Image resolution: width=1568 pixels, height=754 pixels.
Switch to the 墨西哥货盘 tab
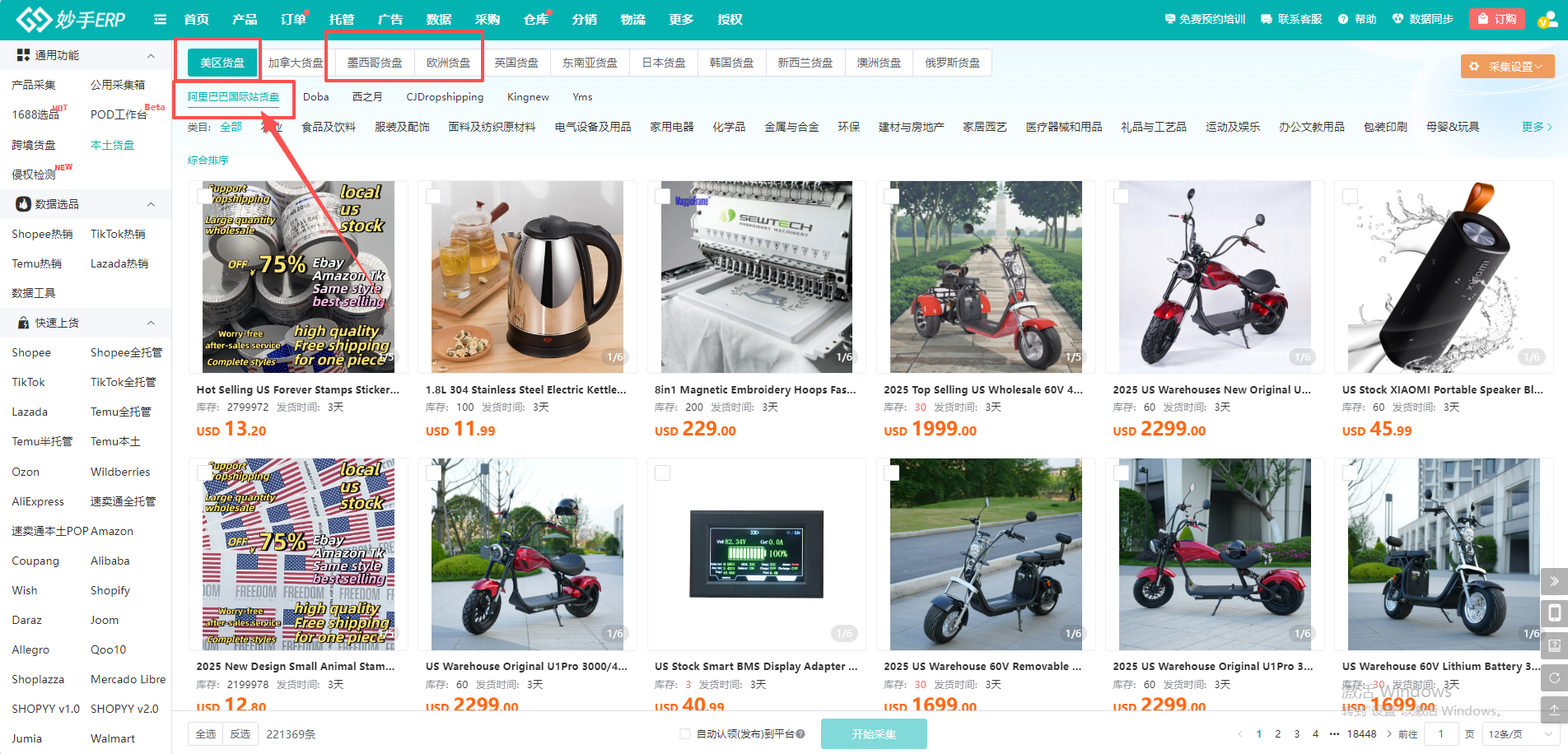pos(375,63)
